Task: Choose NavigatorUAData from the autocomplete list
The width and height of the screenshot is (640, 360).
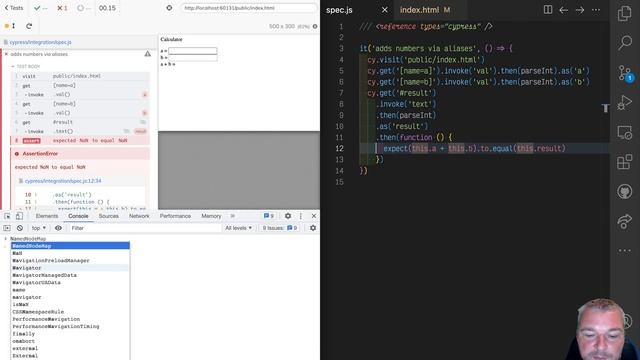Action: [x=70, y=282]
